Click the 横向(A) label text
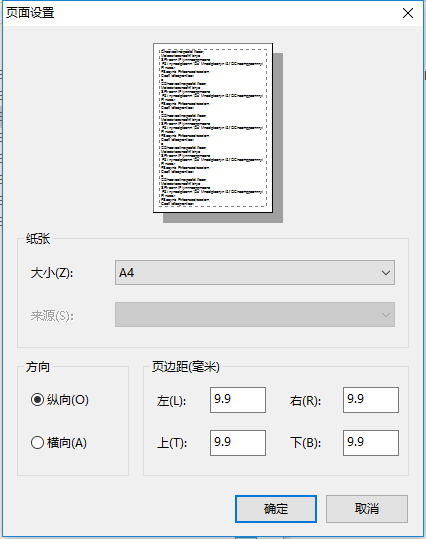Viewport: 426px width, 539px height. pyautogui.click(x=67, y=442)
